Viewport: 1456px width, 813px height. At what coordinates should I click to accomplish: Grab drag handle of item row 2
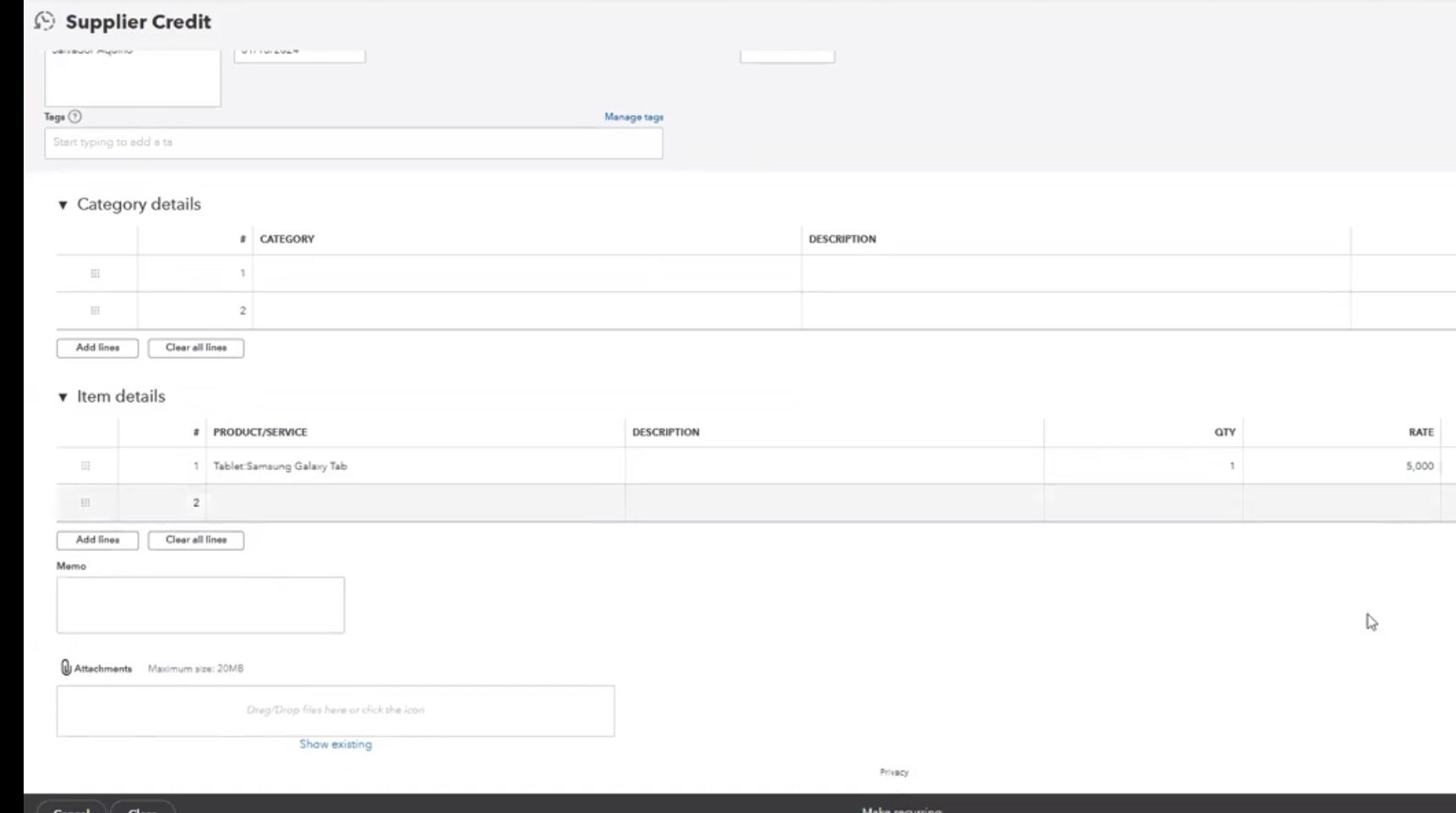click(x=85, y=503)
